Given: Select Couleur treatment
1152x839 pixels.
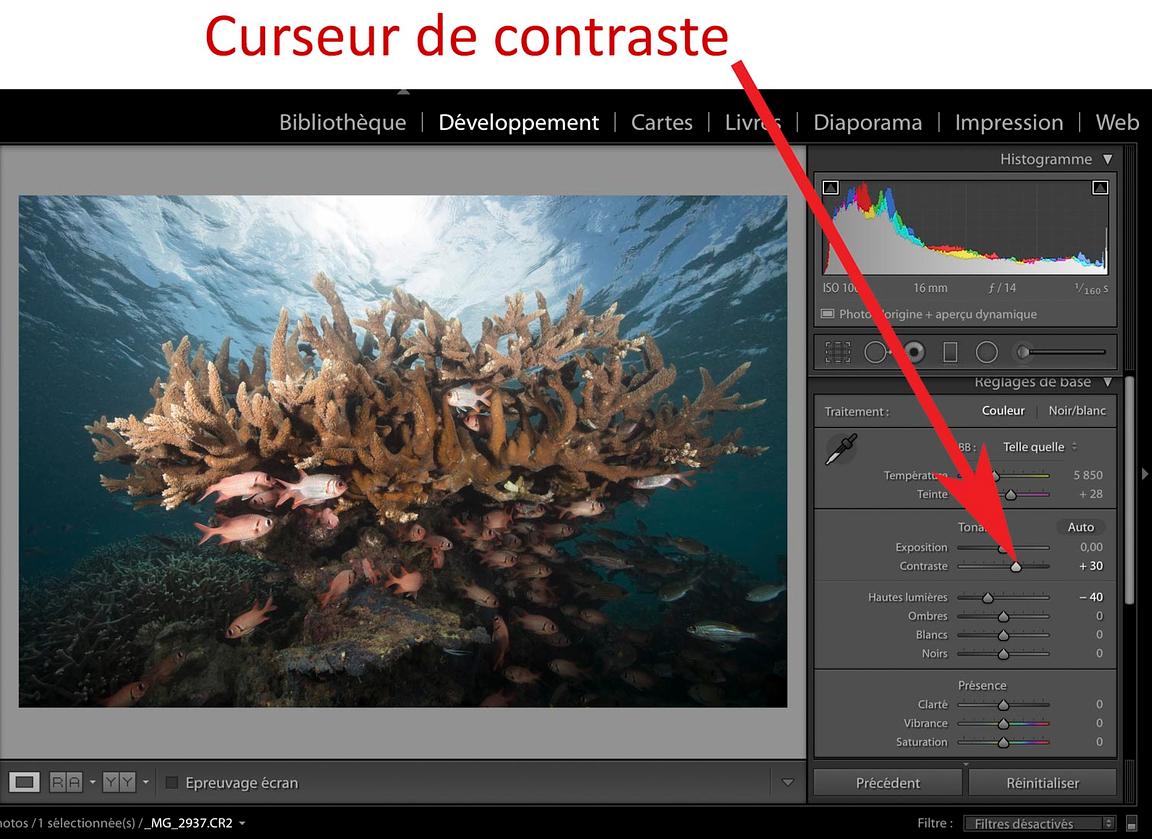Looking at the screenshot, I should tap(1003, 411).
